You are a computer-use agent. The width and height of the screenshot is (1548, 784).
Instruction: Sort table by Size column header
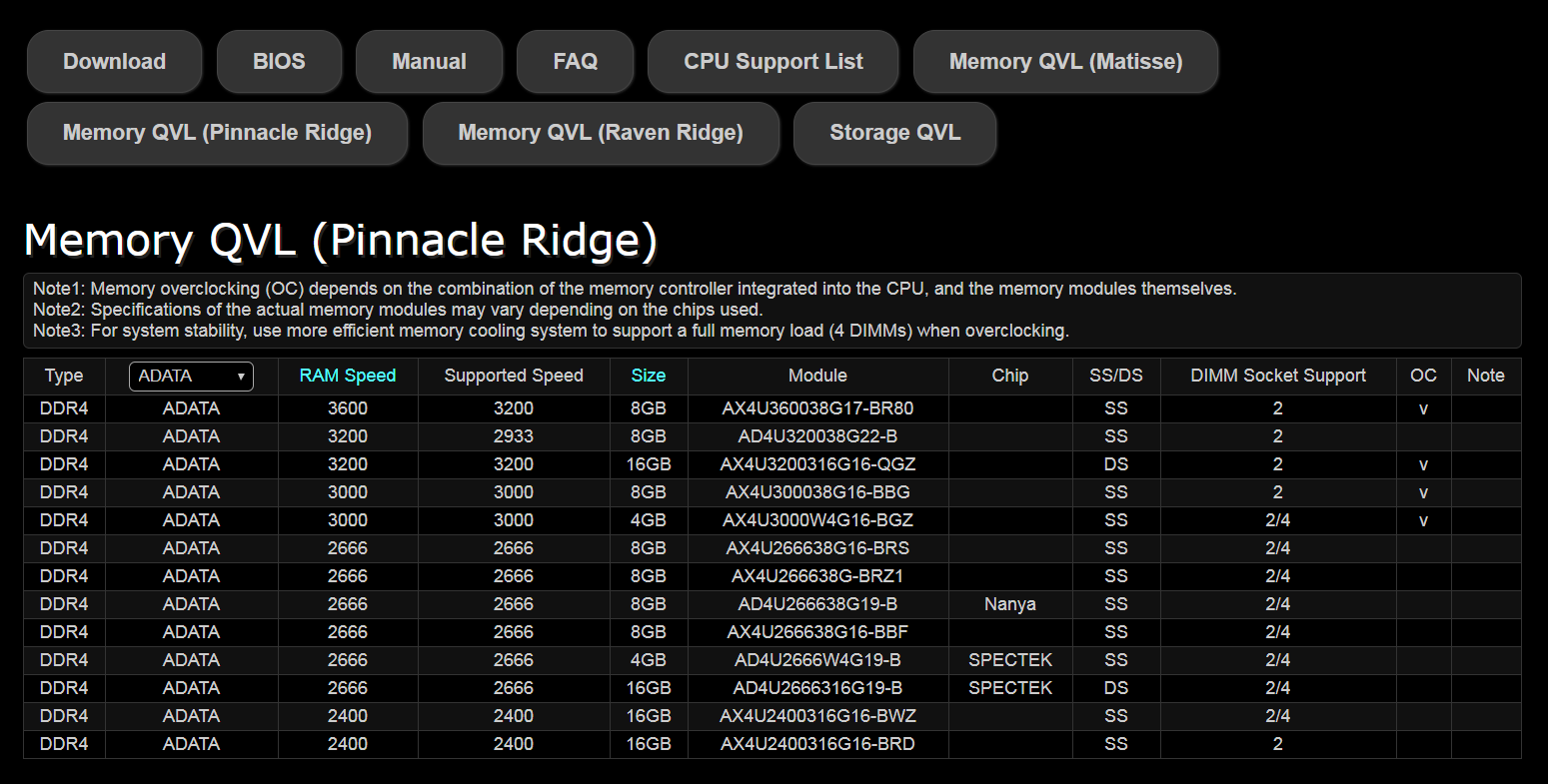click(648, 376)
